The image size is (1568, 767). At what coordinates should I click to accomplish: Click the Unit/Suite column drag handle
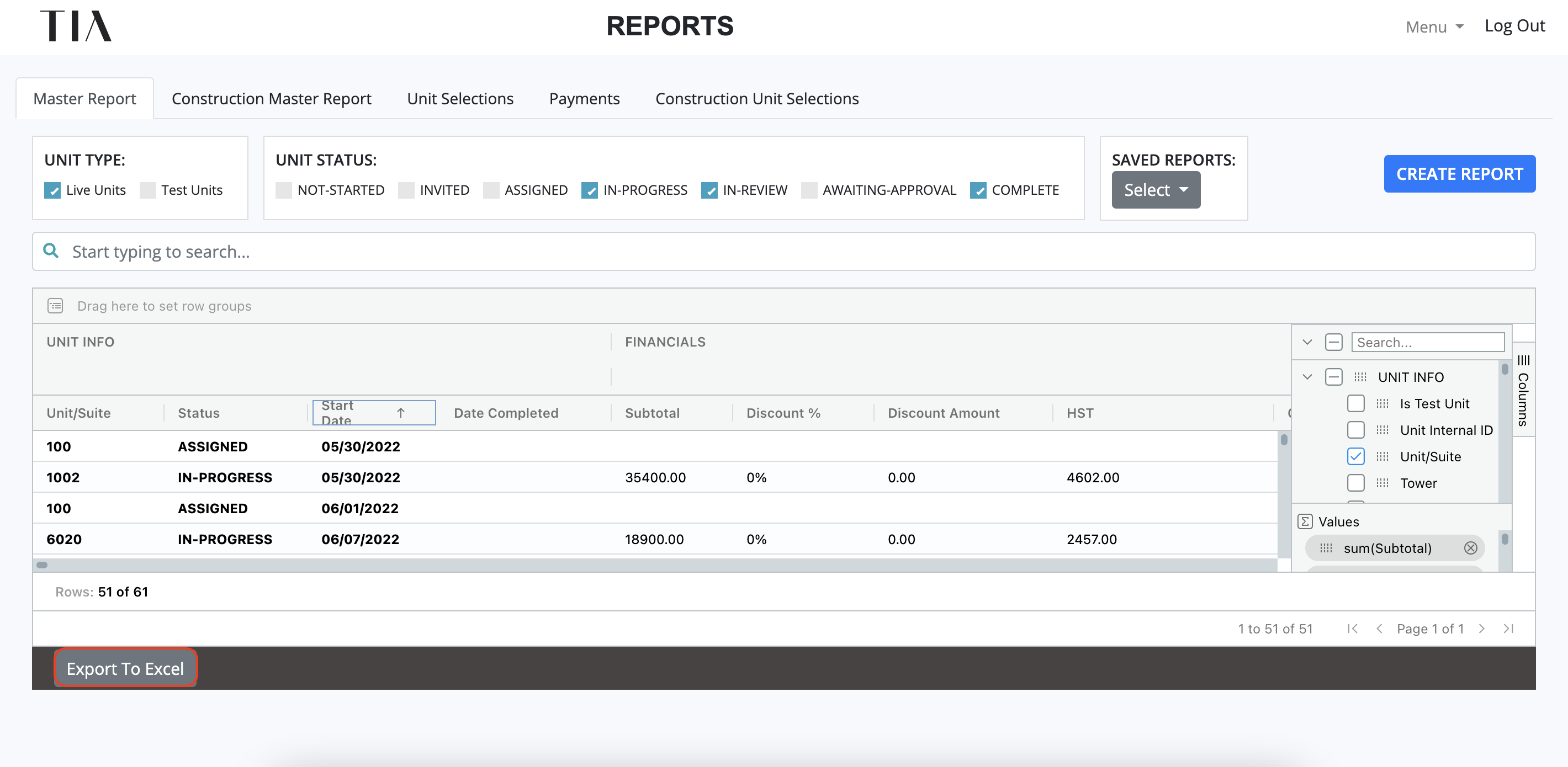(x=1382, y=456)
